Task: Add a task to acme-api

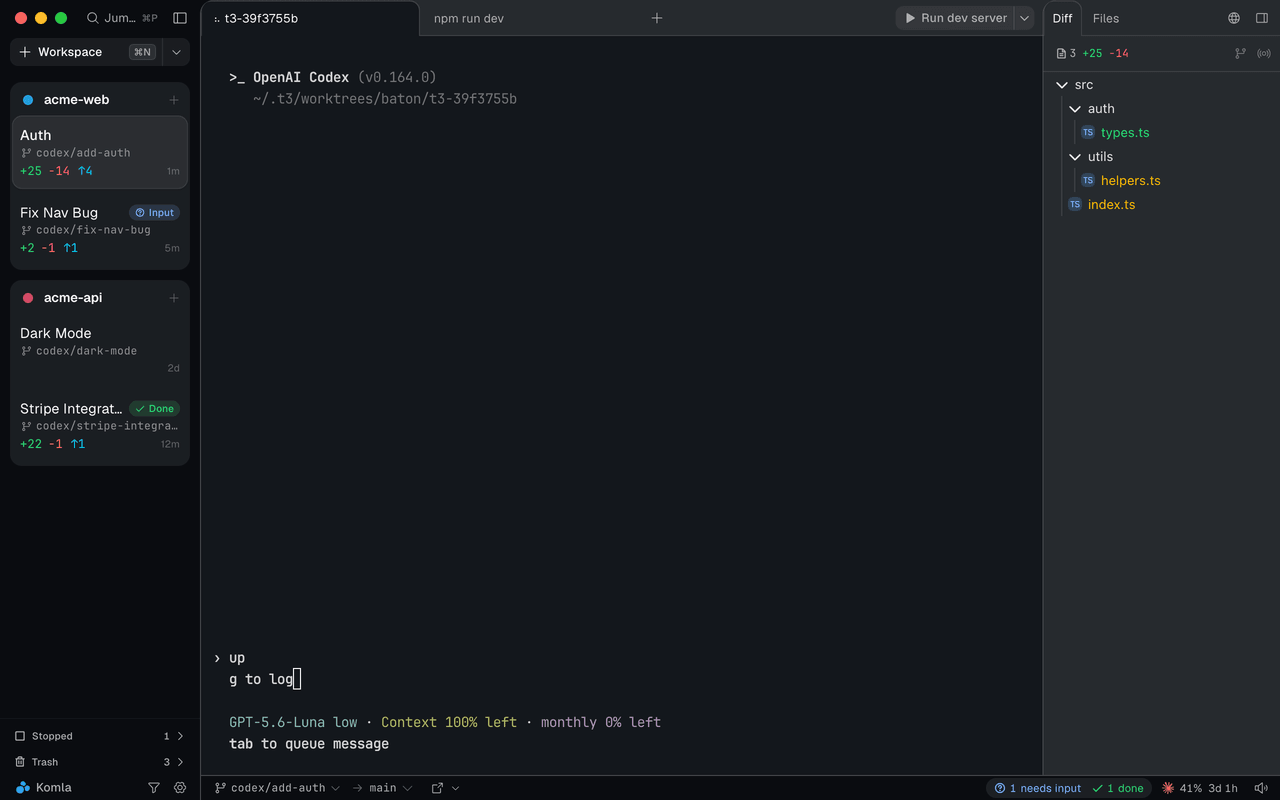Action: (x=174, y=298)
